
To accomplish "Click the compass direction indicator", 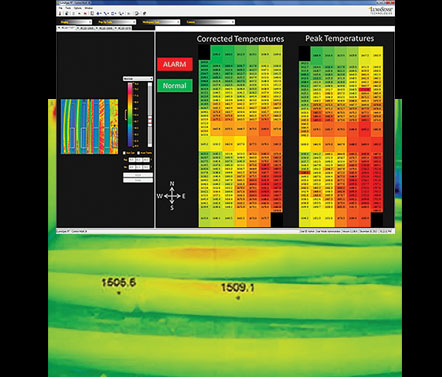I will [x=172, y=196].
